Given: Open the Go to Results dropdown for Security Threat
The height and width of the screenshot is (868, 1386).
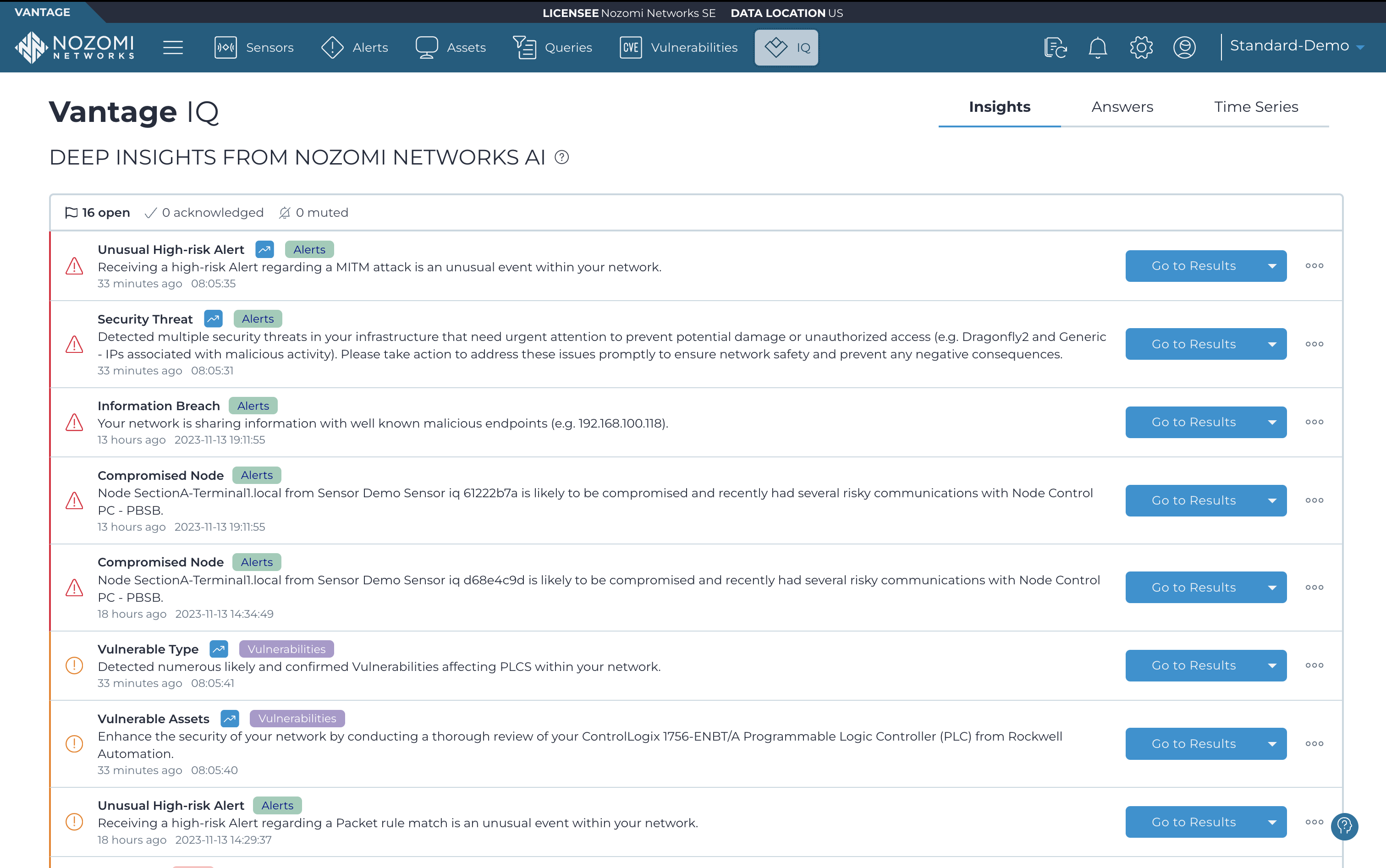Looking at the screenshot, I should click(1273, 344).
